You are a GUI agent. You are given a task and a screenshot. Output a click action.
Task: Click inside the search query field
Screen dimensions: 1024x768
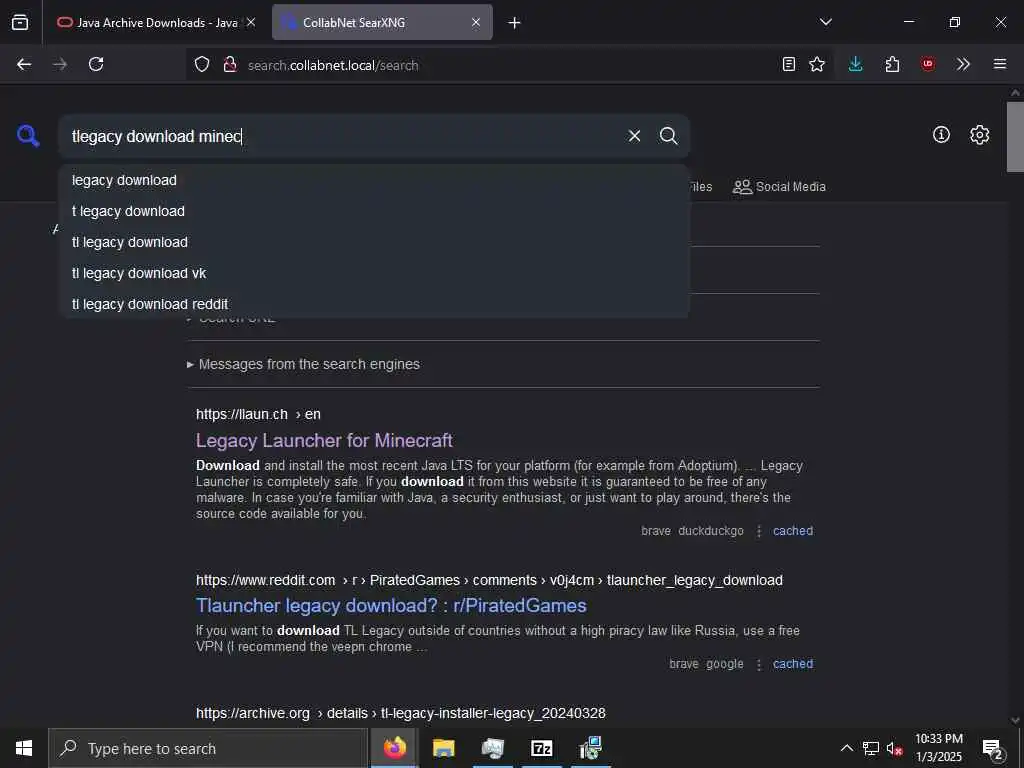[x=340, y=136]
